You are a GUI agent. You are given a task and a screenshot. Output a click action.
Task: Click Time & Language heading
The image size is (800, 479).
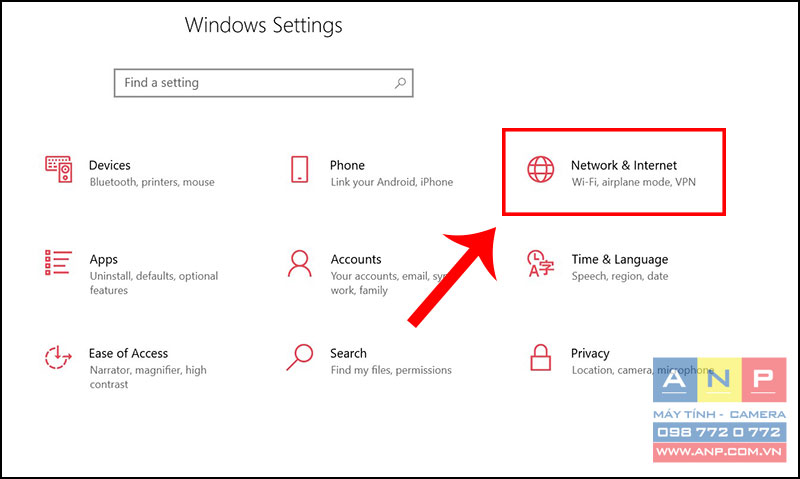click(x=619, y=260)
